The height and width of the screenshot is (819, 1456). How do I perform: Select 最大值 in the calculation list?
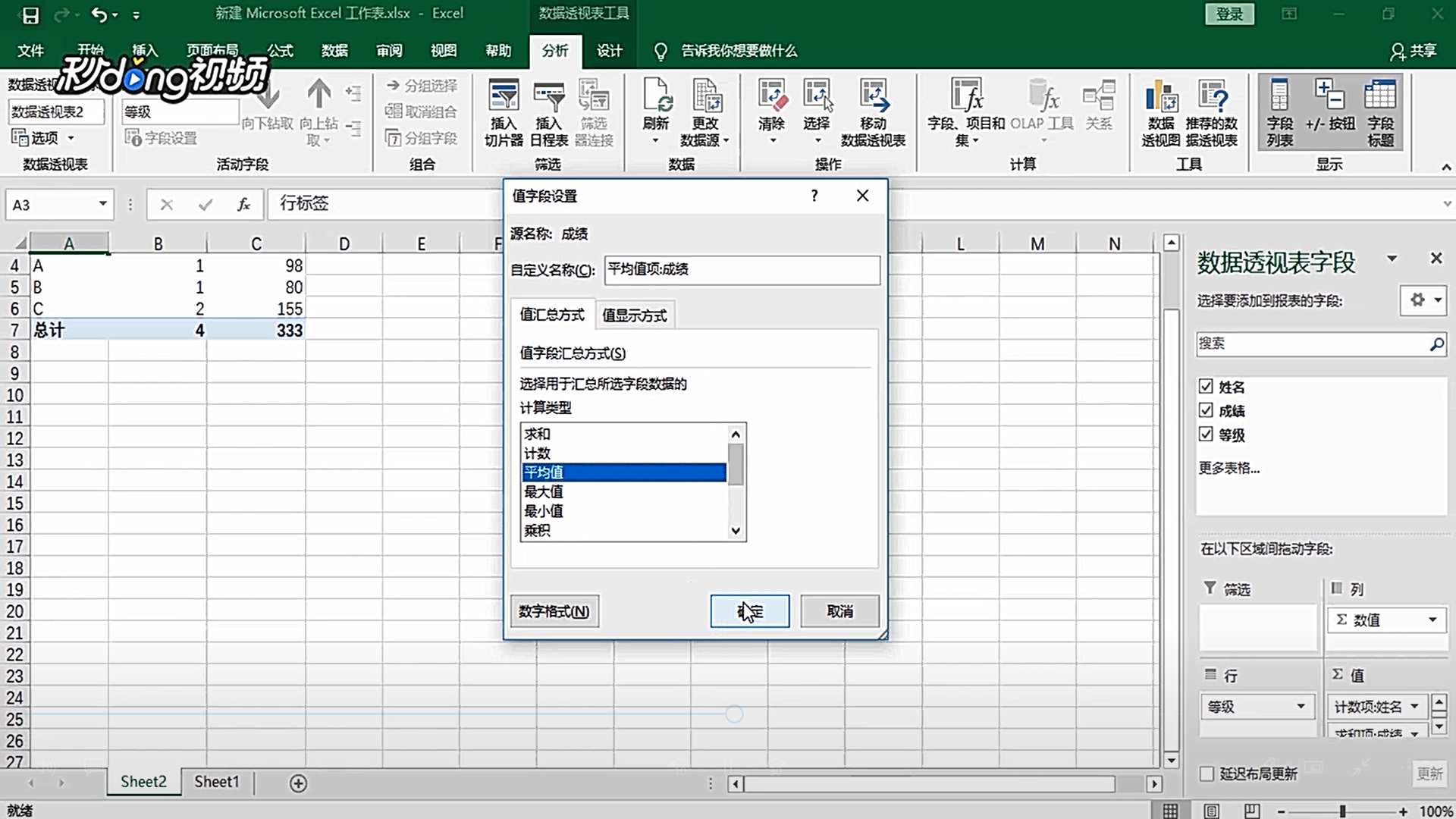tap(544, 492)
